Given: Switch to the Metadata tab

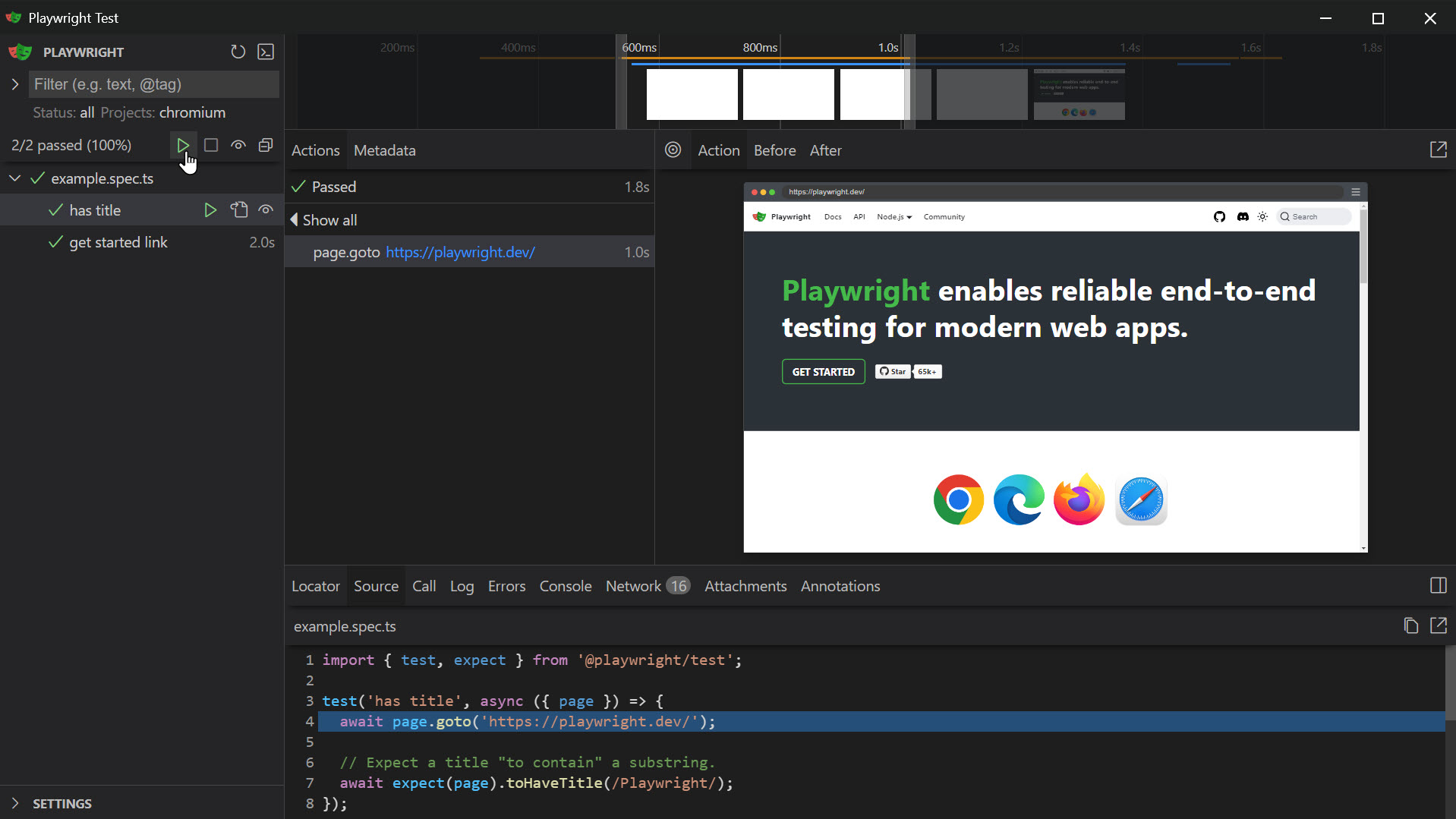Looking at the screenshot, I should click(x=385, y=150).
